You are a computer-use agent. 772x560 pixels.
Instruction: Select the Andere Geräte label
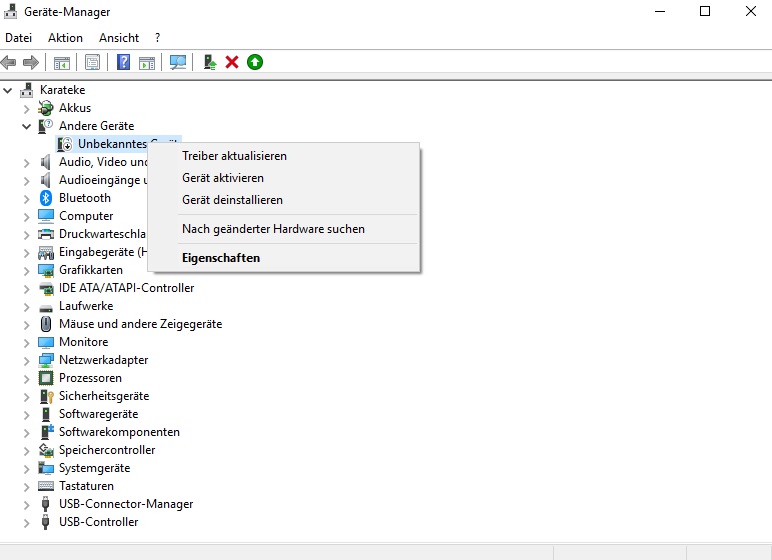pos(96,126)
